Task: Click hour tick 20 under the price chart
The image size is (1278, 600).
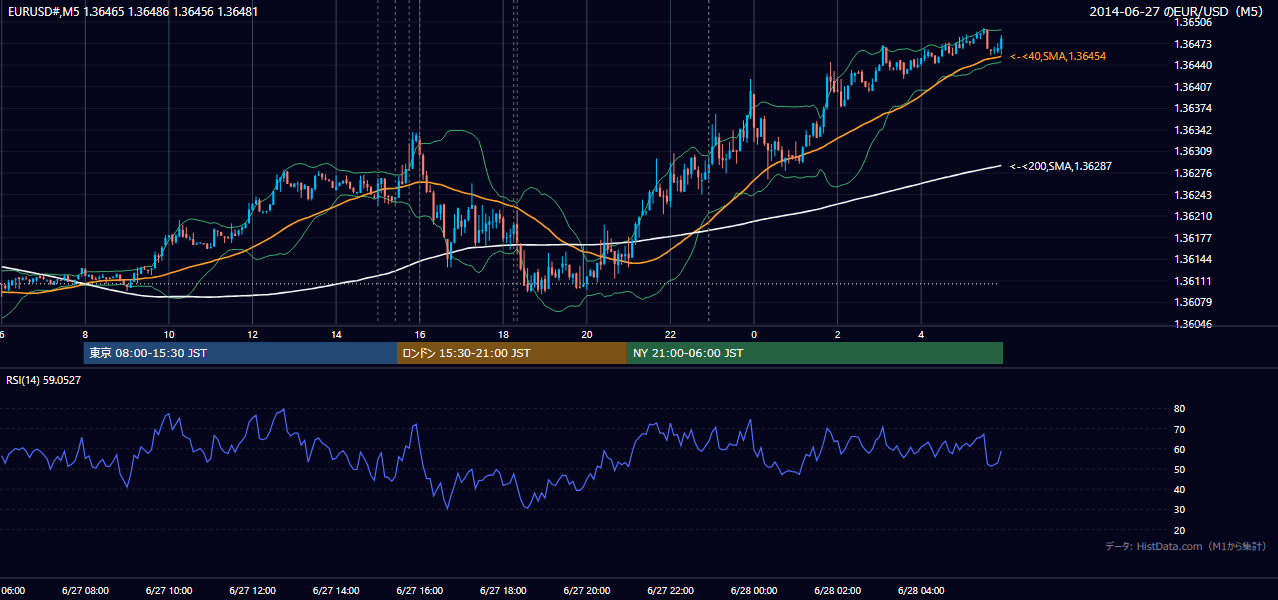Action: coord(587,334)
